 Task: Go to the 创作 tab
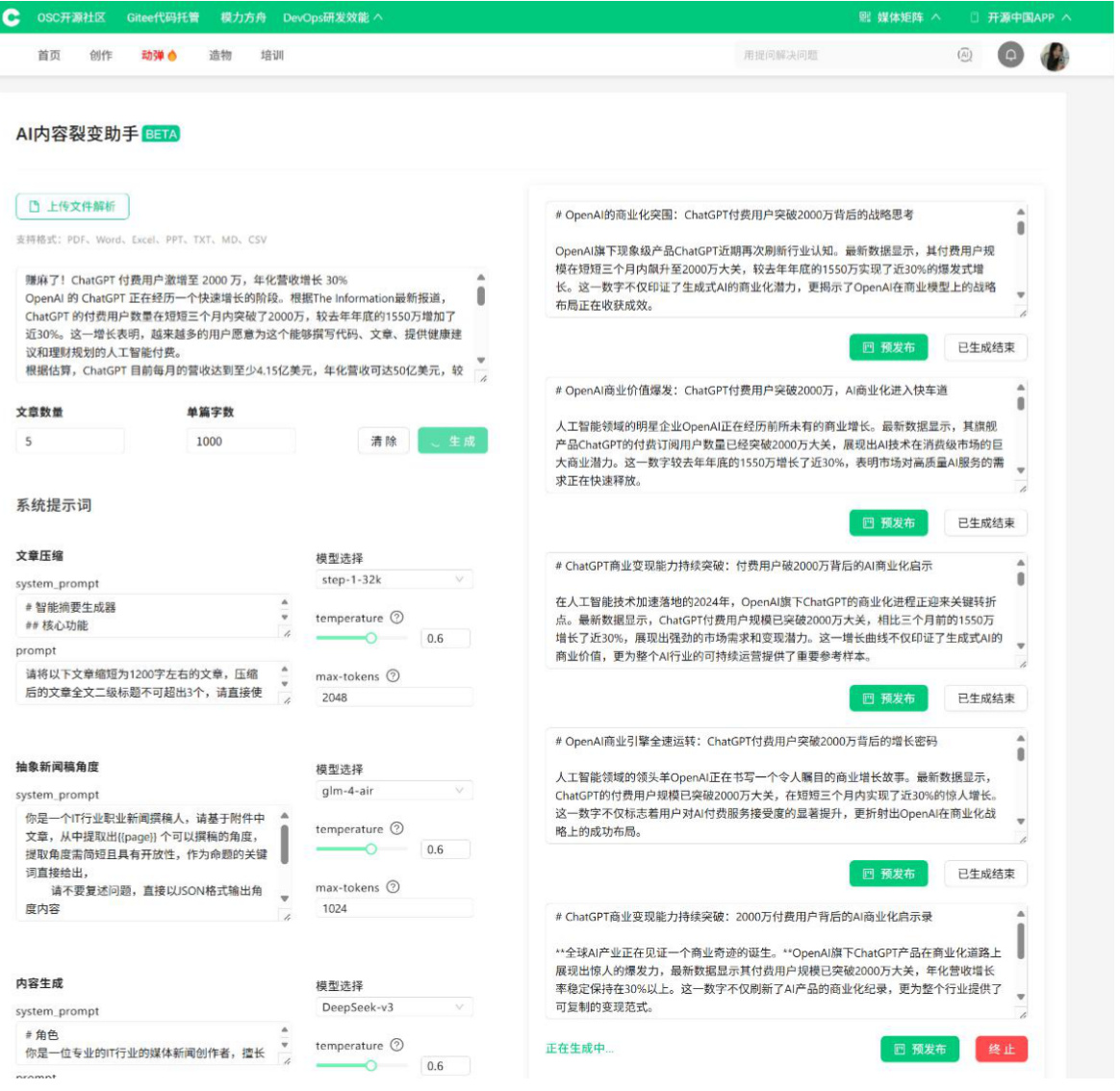(101, 56)
